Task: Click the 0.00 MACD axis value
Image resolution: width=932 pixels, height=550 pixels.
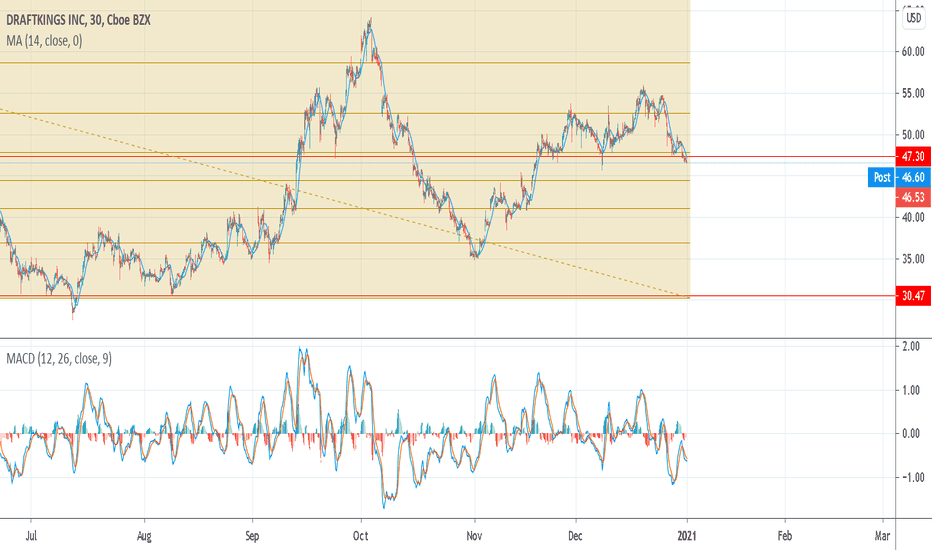Action: [x=911, y=433]
